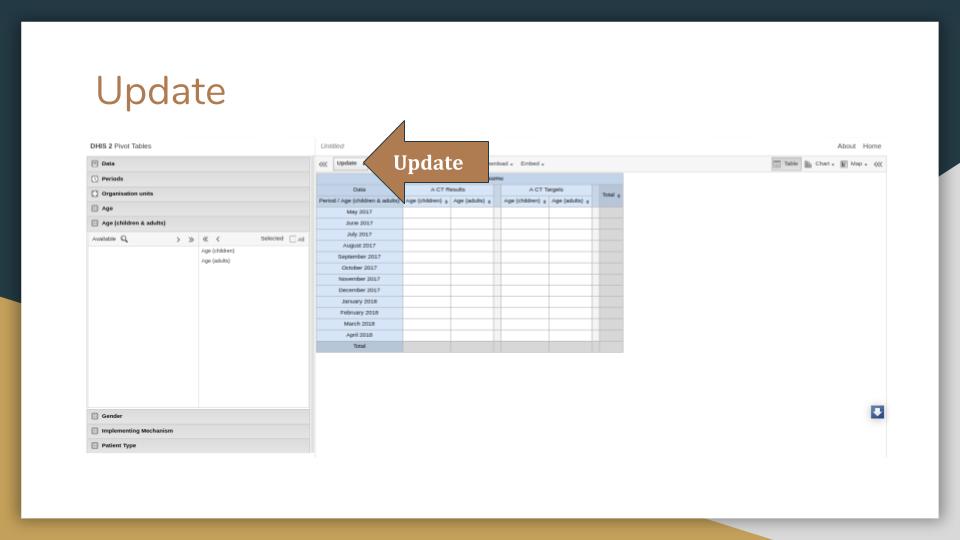
Task: Toggle the 'All' checkbox next to Selected
Action: tap(293, 239)
